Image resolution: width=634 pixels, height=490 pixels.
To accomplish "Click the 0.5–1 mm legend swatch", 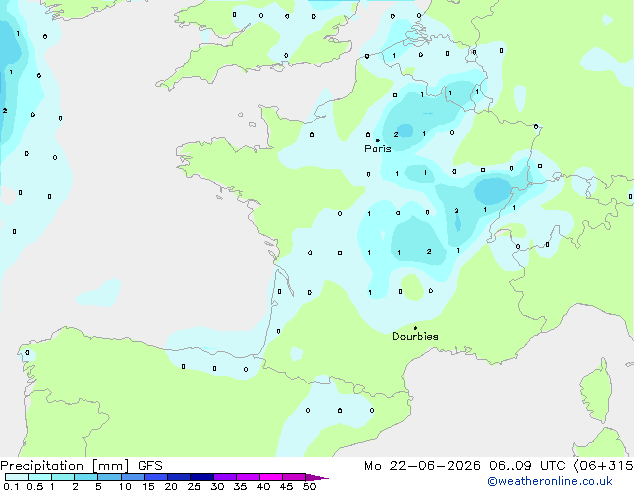I will (x=40, y=477).
